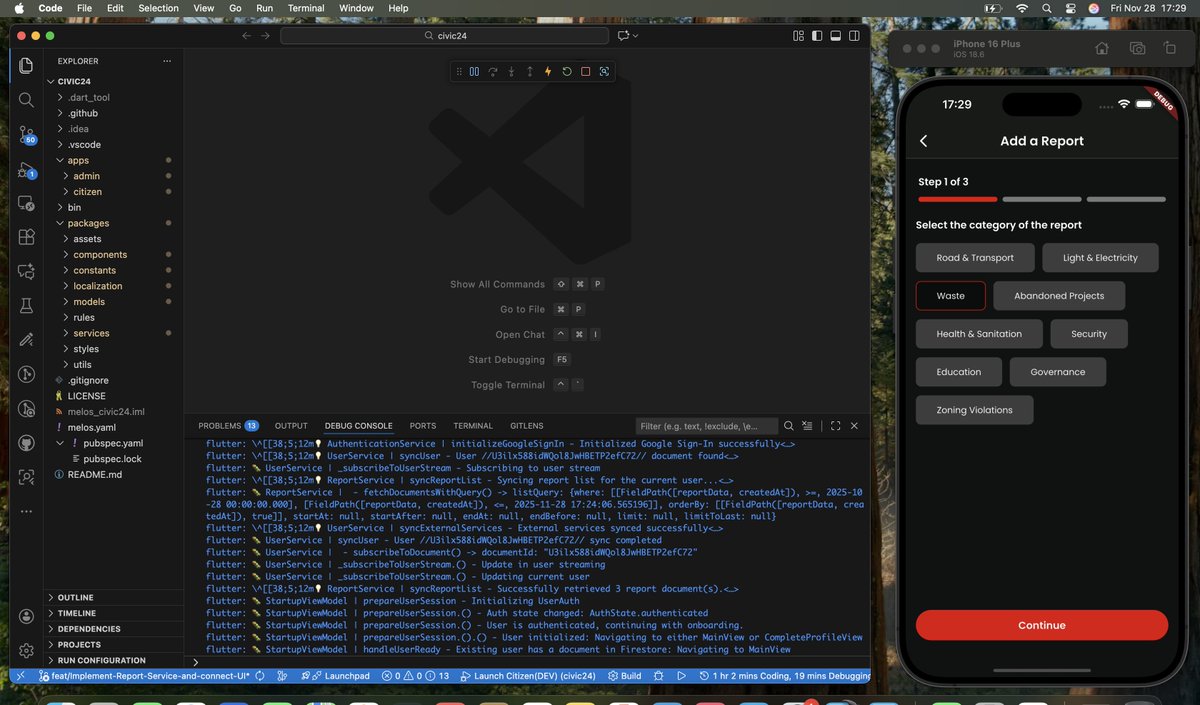The image size is (1200, 705).
Task: Rotate the simulator device icon
Action: 1169,48
